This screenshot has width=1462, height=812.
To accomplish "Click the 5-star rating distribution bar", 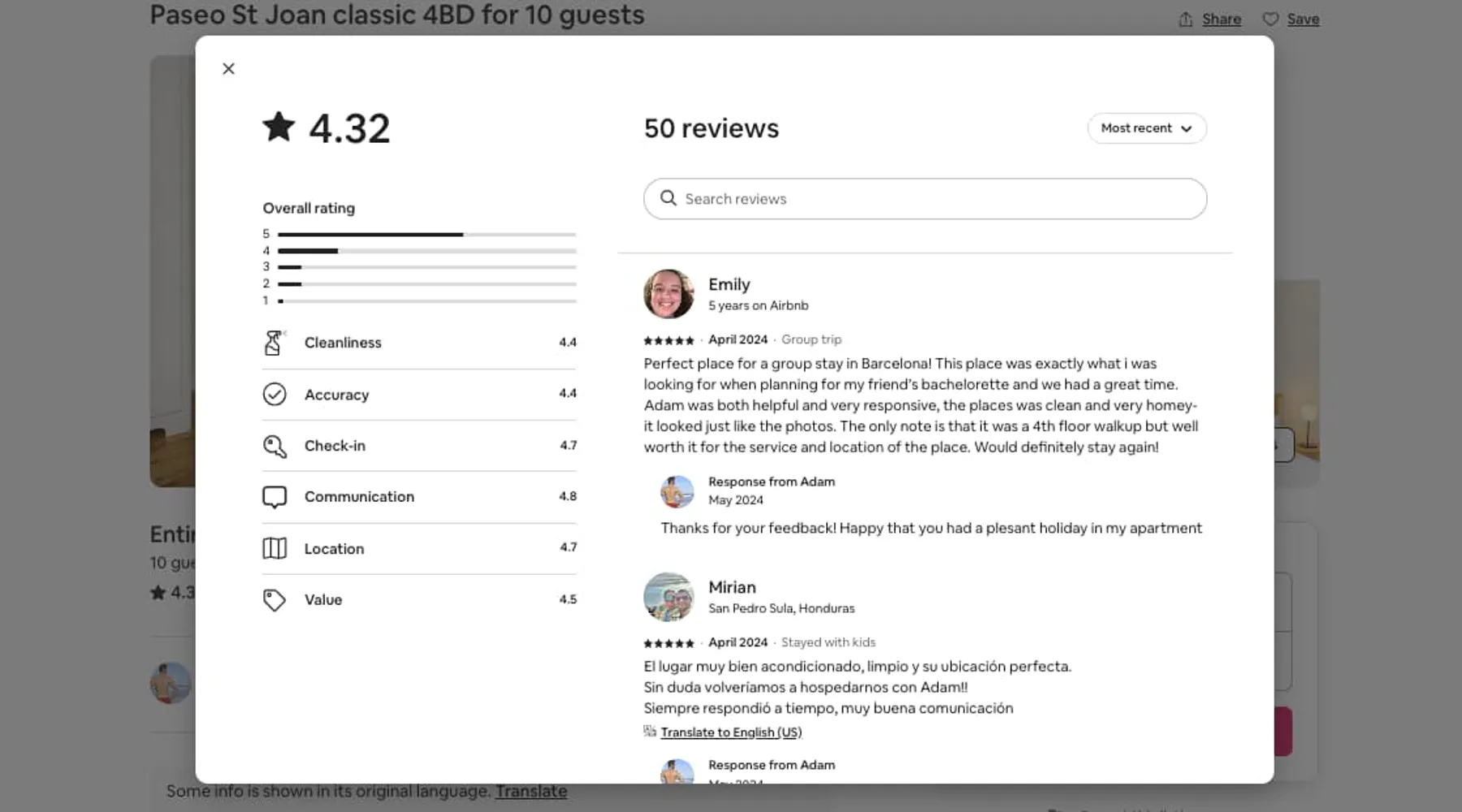I will (426, 235).
